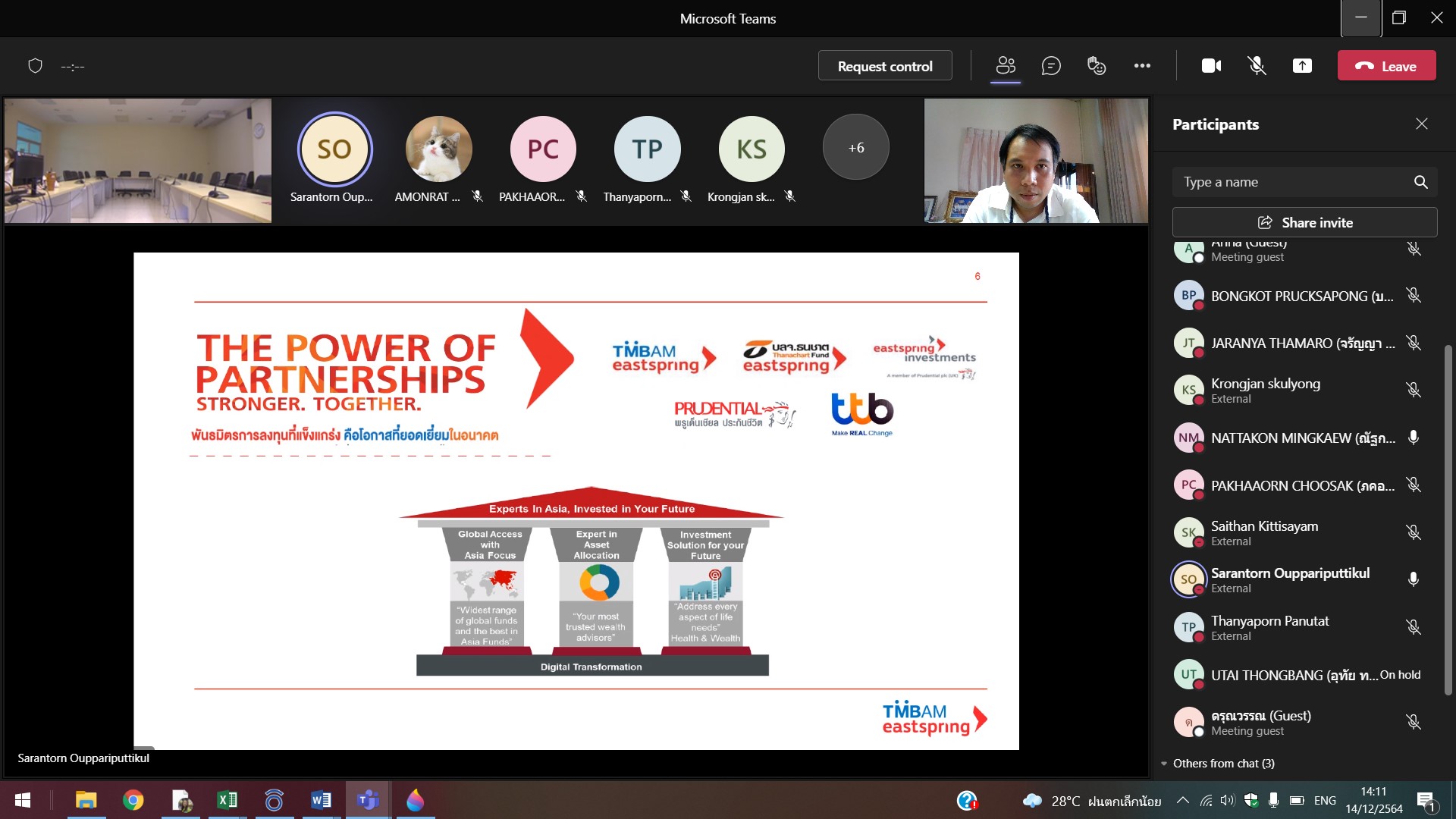This screenshot has height=819, width=1456.
Task: Click the KS avatar of Krongjan
Action: (x=752, y=149)
